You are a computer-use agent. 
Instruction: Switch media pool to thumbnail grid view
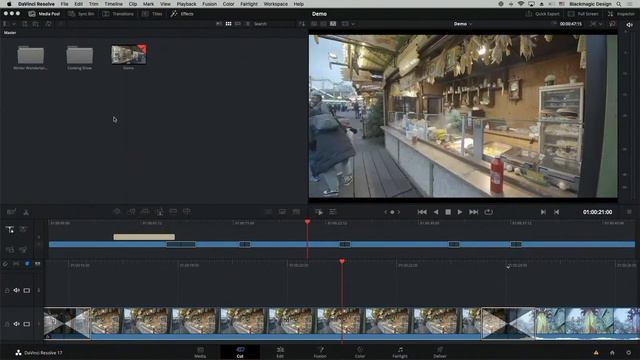(228, 24)
